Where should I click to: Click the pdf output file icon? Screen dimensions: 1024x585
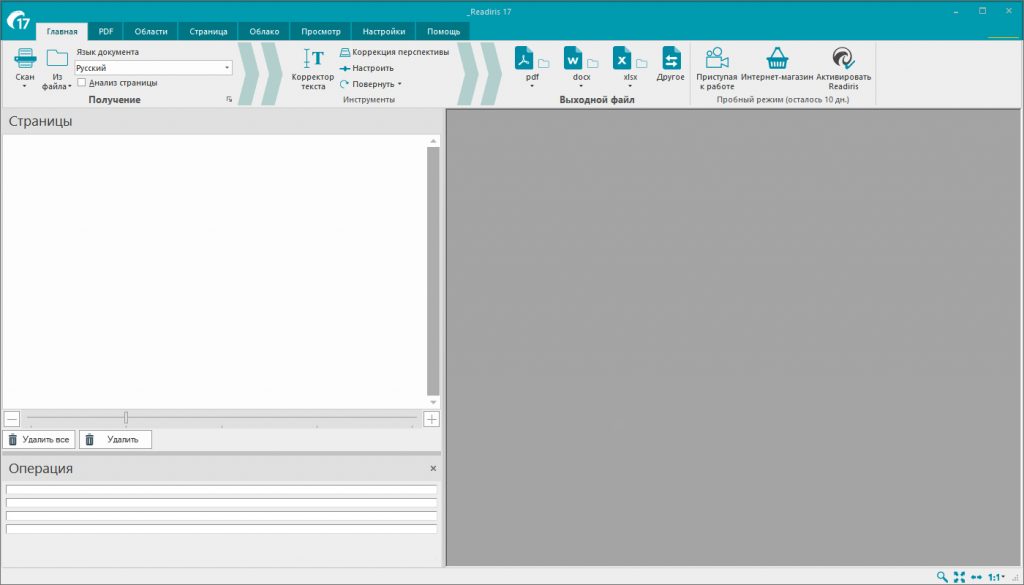pos(524,59)
